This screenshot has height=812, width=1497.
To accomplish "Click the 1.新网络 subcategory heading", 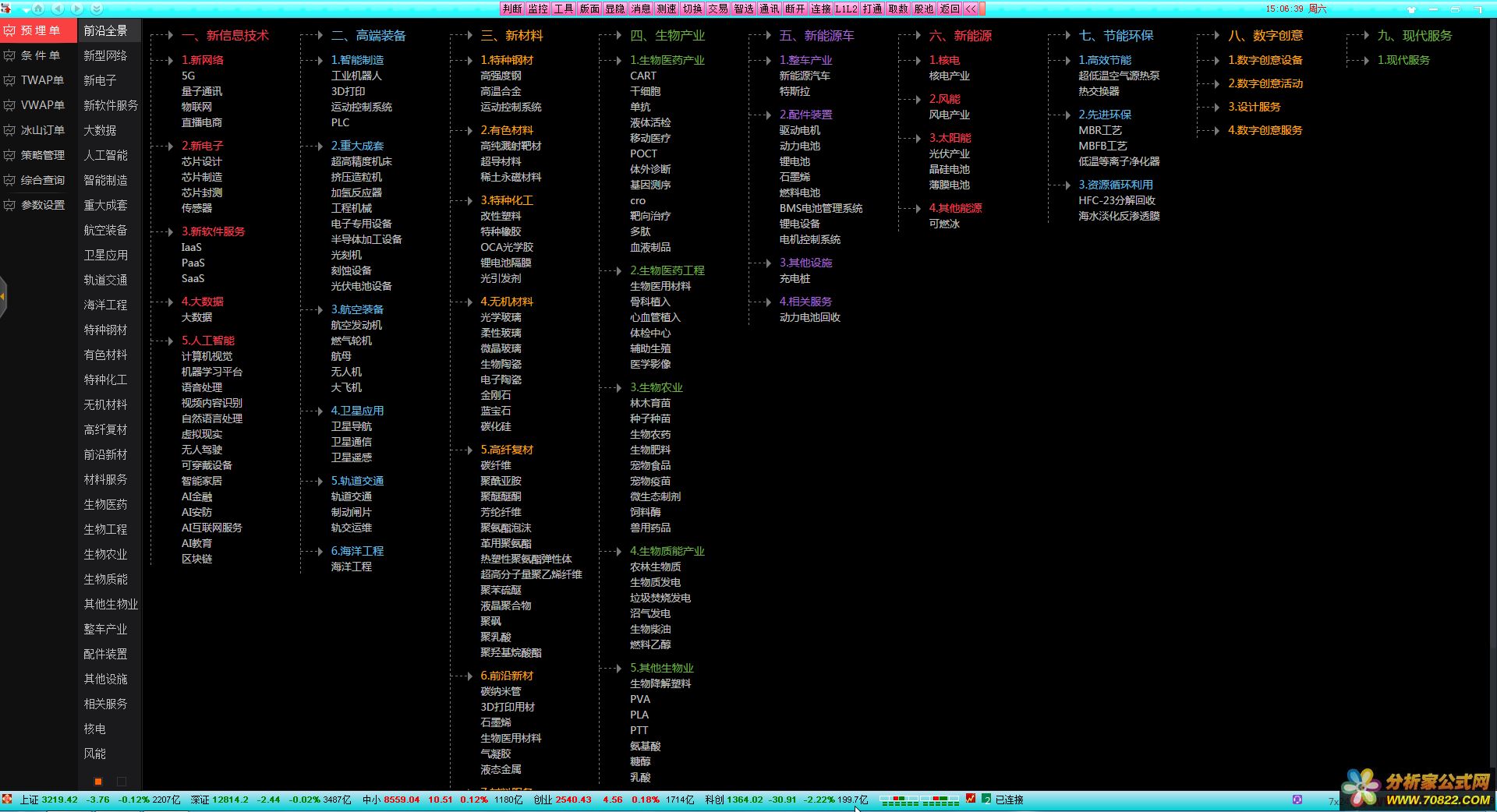I will point(203,60).
